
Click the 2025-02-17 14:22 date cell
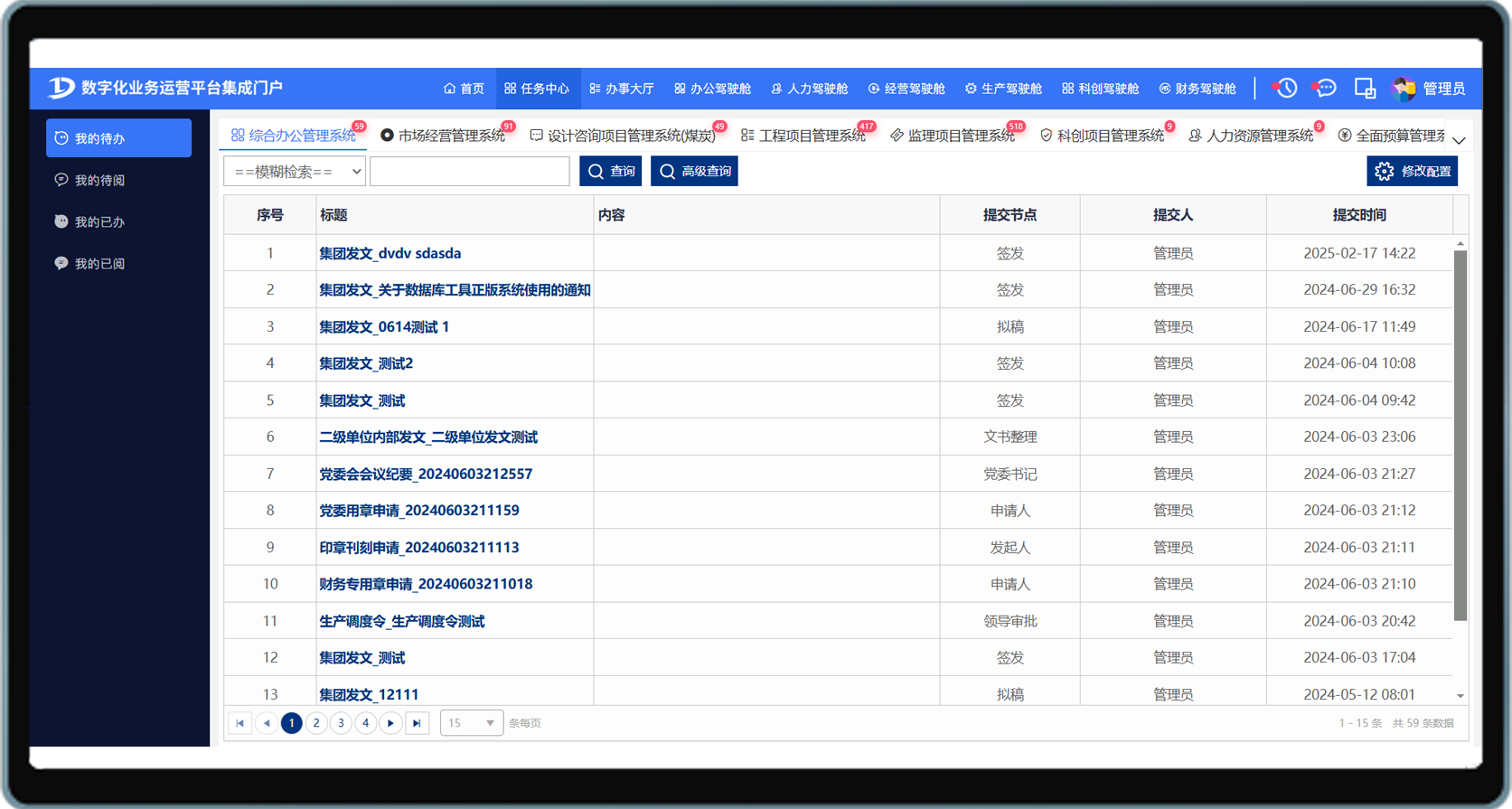1359,253
